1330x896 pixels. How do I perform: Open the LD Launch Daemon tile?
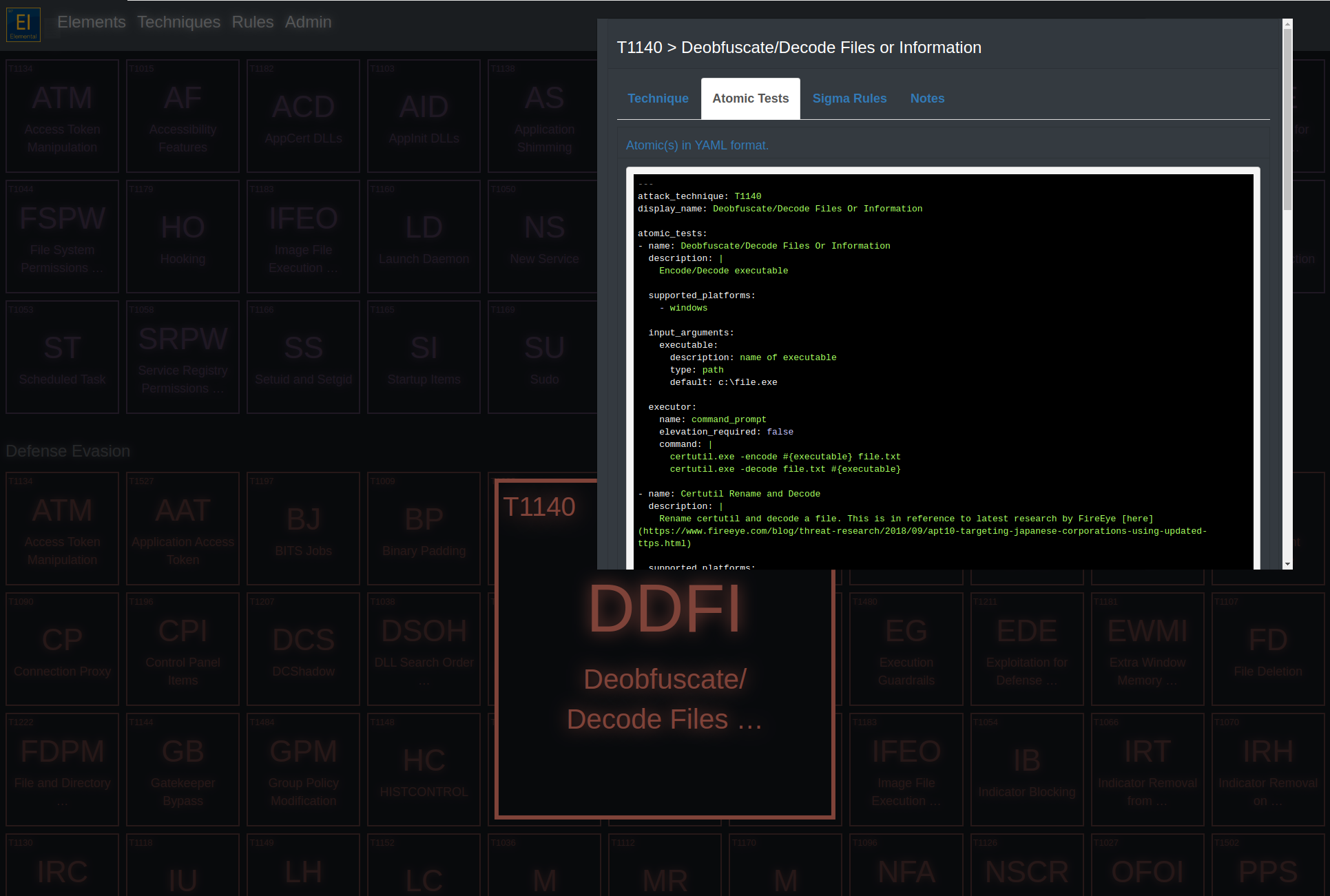(424, 236)
